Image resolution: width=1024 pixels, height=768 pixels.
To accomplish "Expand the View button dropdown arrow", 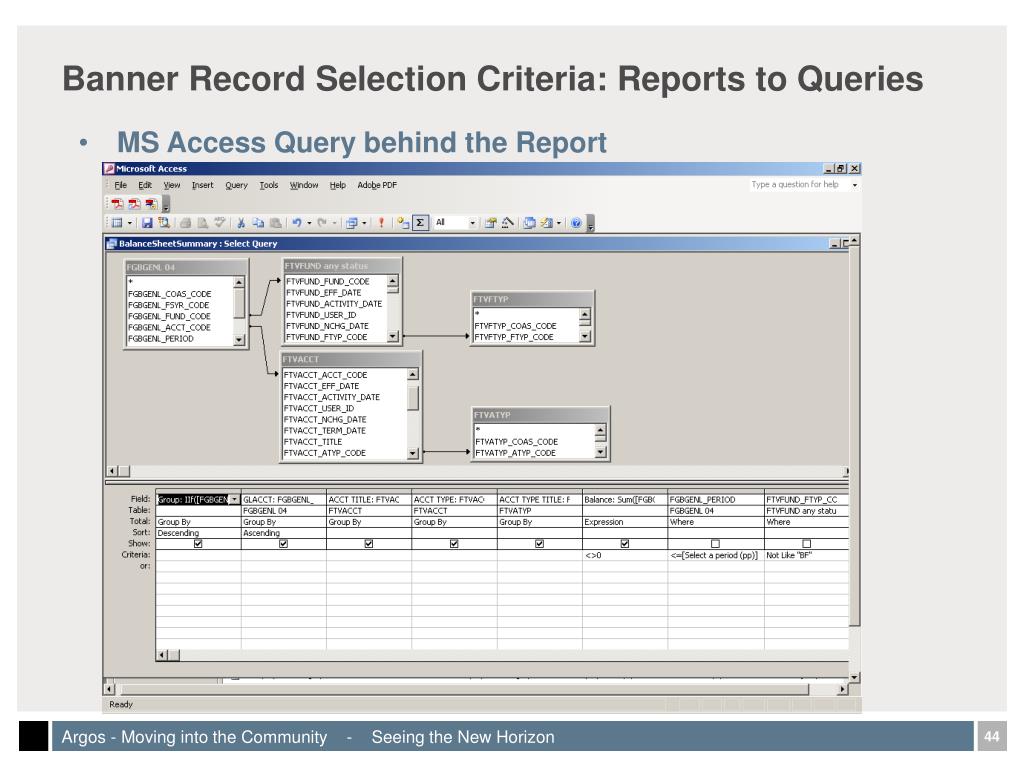I will [x=129, y=223].
